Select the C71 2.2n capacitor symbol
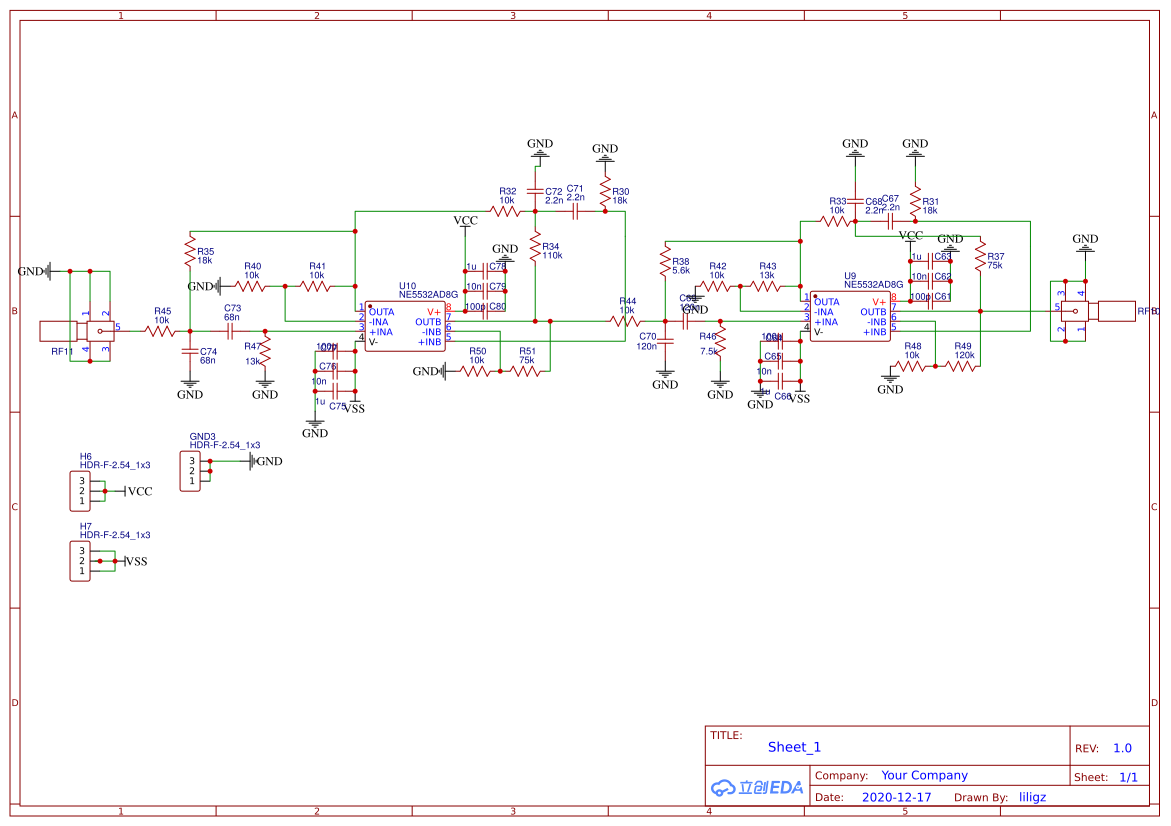The height and width of the screenshot is (826, 1171). (575, 211)
